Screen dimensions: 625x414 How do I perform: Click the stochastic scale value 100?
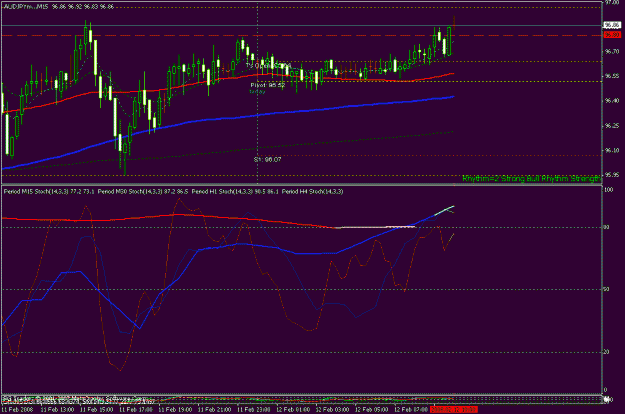608,190
